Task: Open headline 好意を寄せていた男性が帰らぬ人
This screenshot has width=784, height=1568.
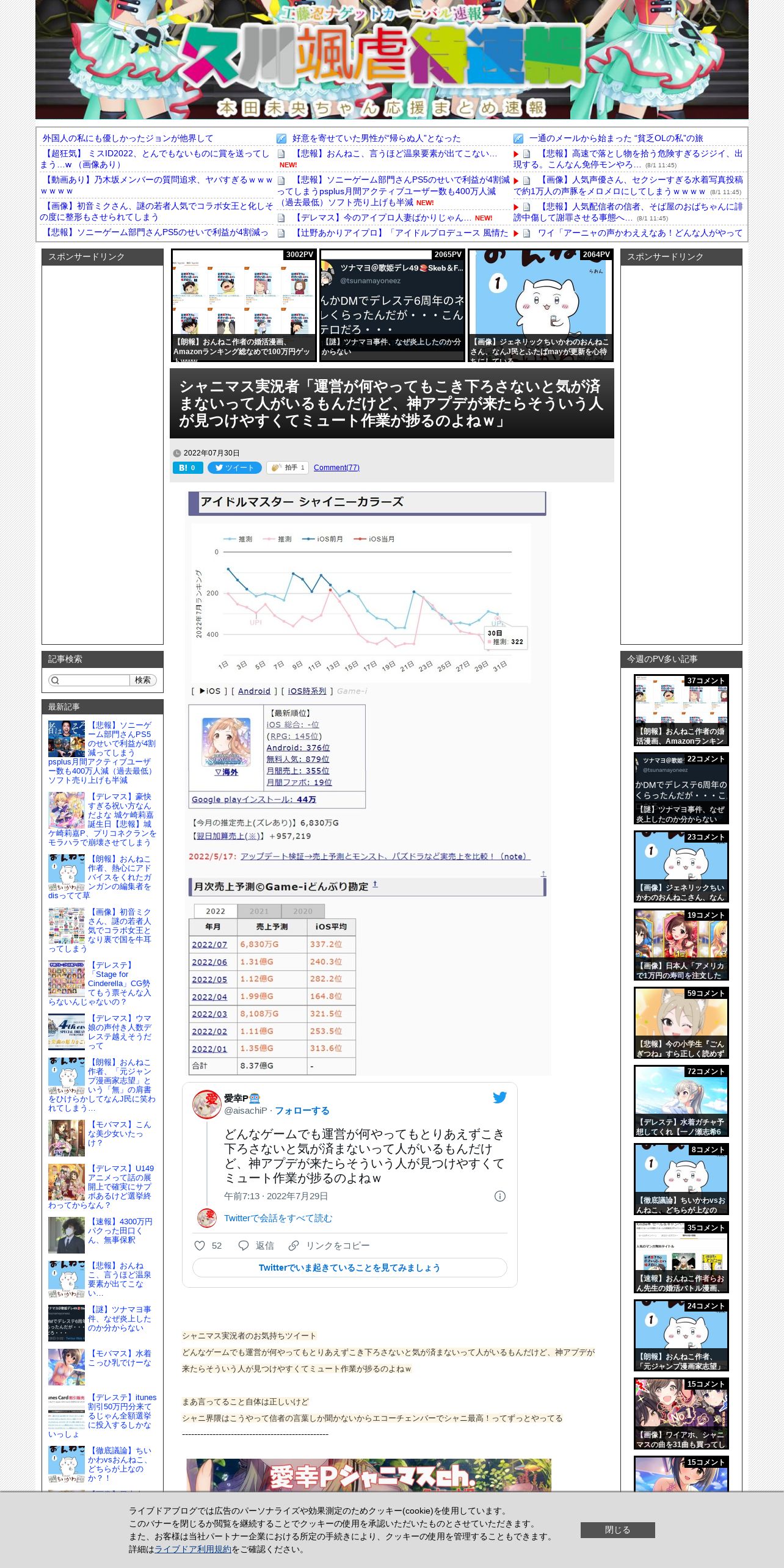Action: (x=376, y=139)
